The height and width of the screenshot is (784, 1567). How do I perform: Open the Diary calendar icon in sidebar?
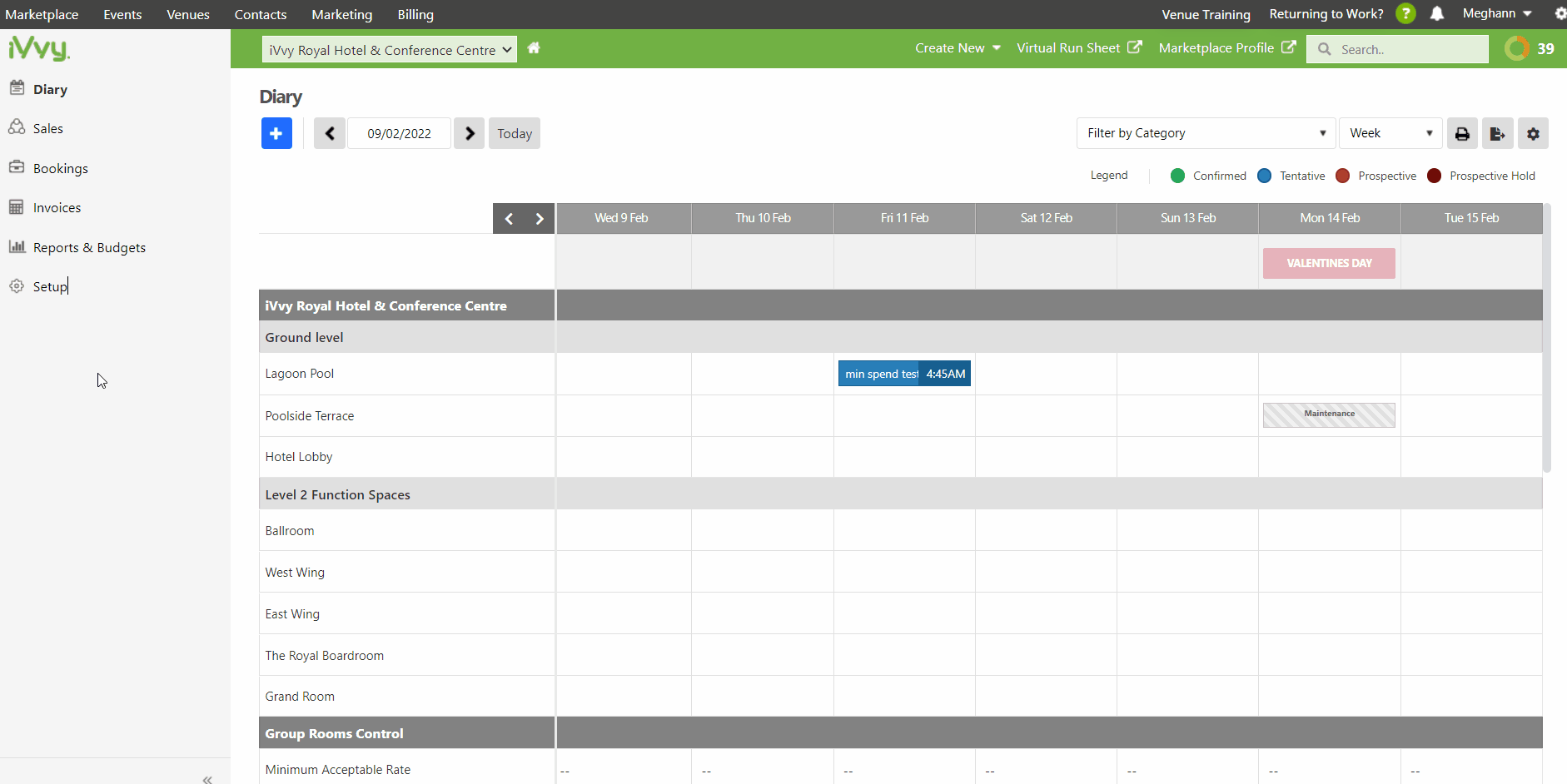click(x=17, y=87)
